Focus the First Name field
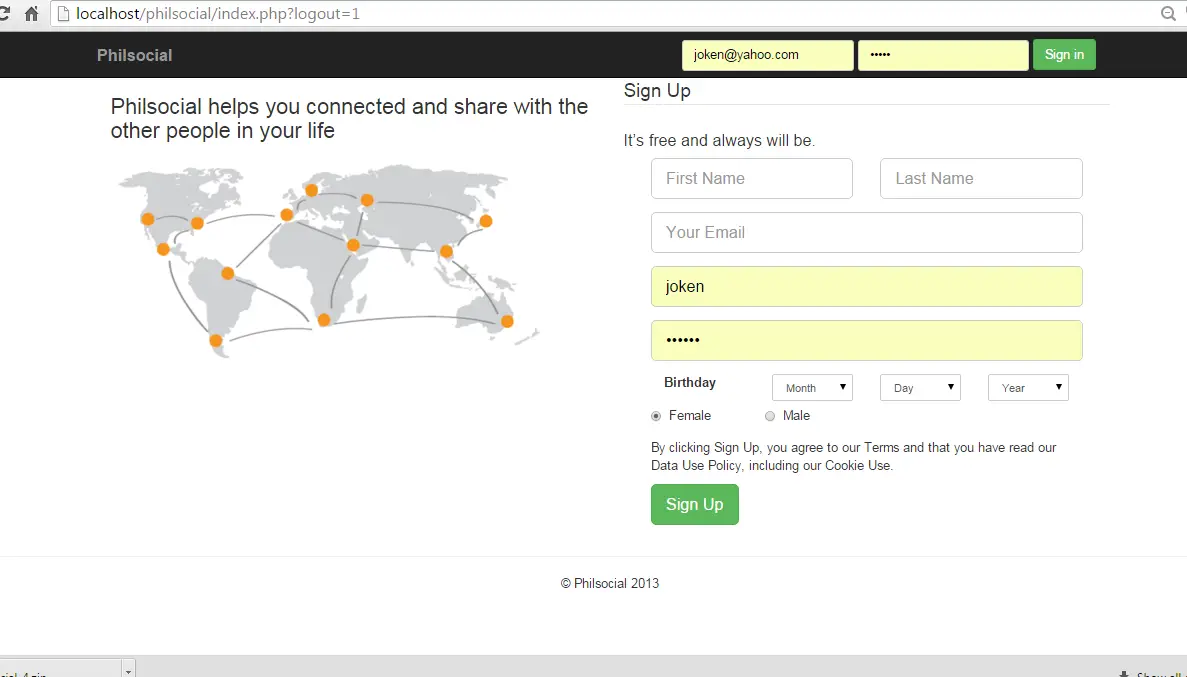The width and height of the screenshot is (1187, 677). (752, 179)
